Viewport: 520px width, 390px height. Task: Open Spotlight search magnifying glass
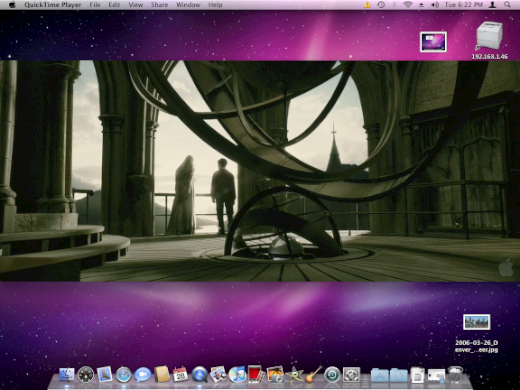[x=507, y=5]
